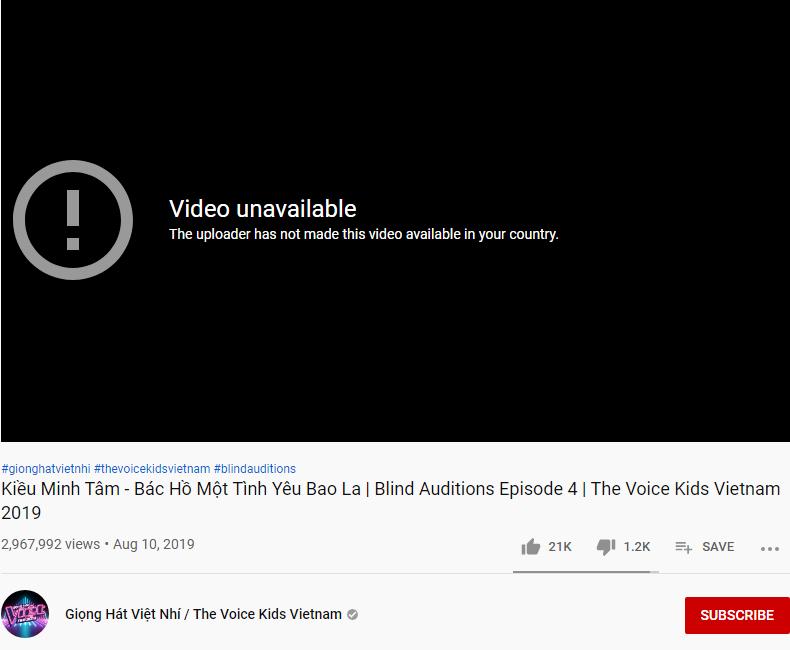Viewport: 790px width, 650px height.
Task: Open the #blindauditions hashtag link
Action: (255, 469)
